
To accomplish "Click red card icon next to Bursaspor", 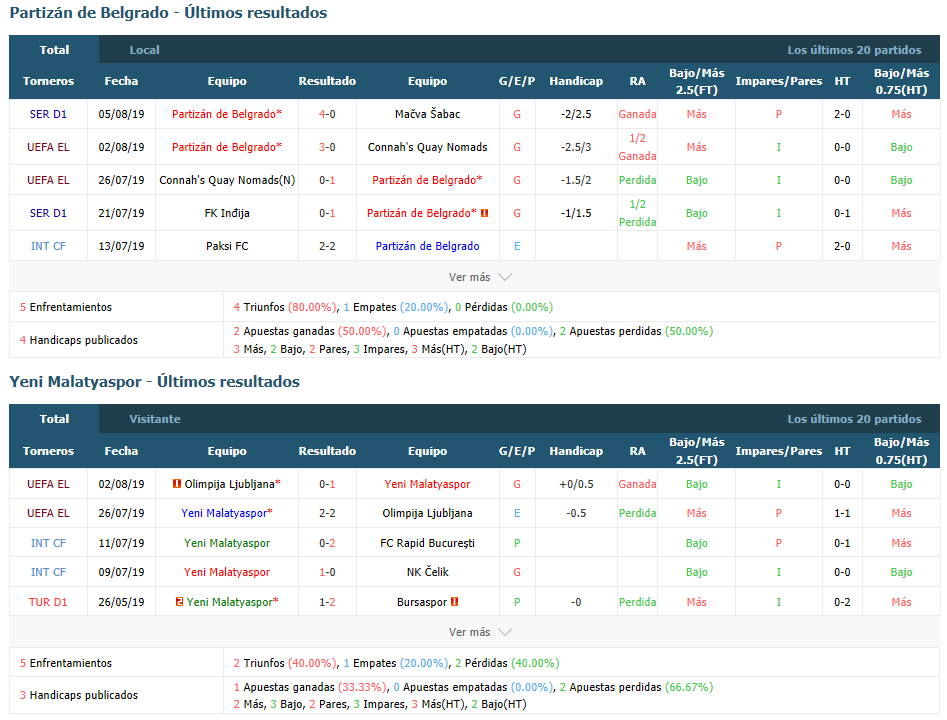I will coord(455,602).
